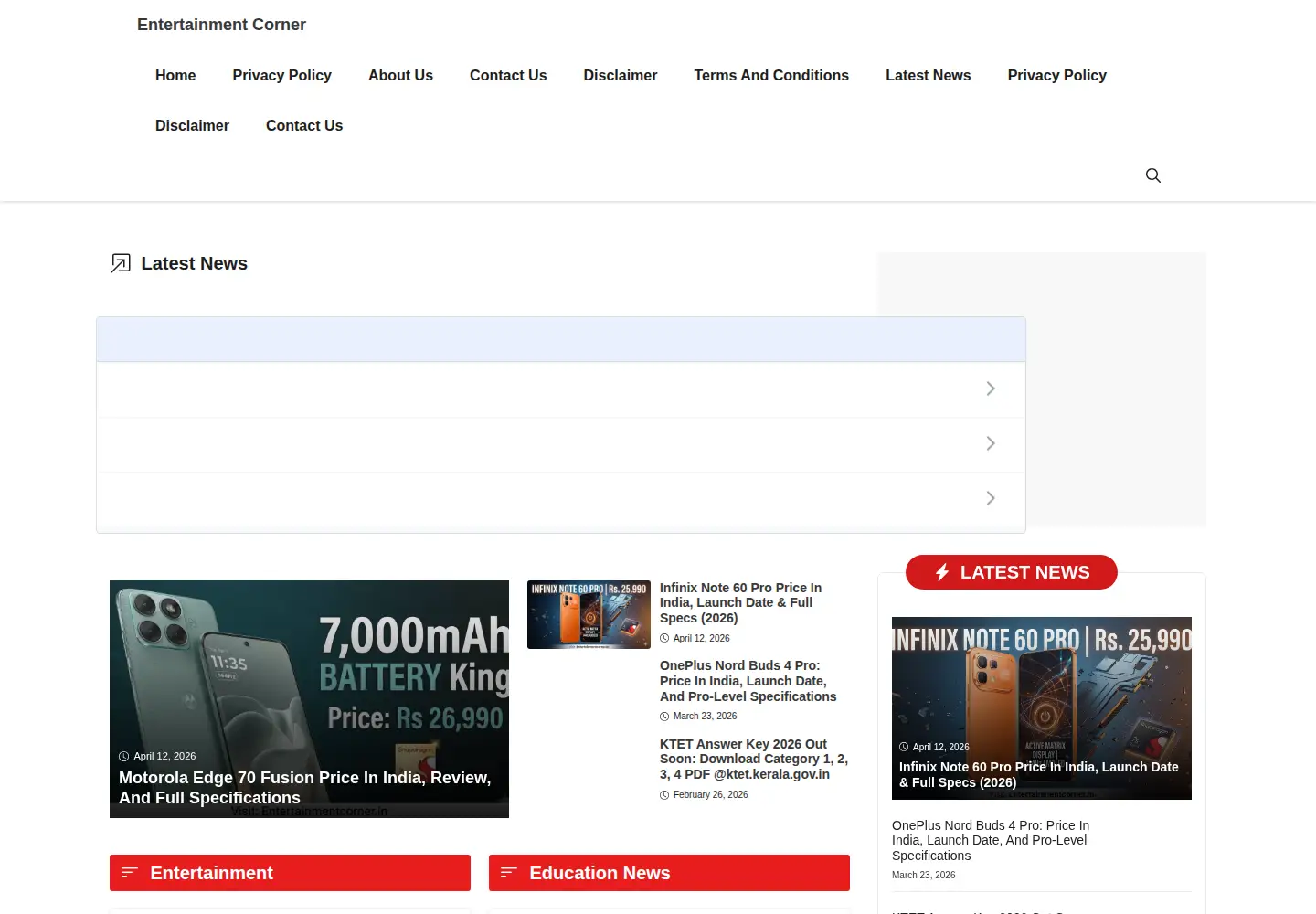This screenshot has width=1316, height=914.
Task: Expand the middle row chevron in the empty news list
Action: pyautogui.click(x=991, y=443)
